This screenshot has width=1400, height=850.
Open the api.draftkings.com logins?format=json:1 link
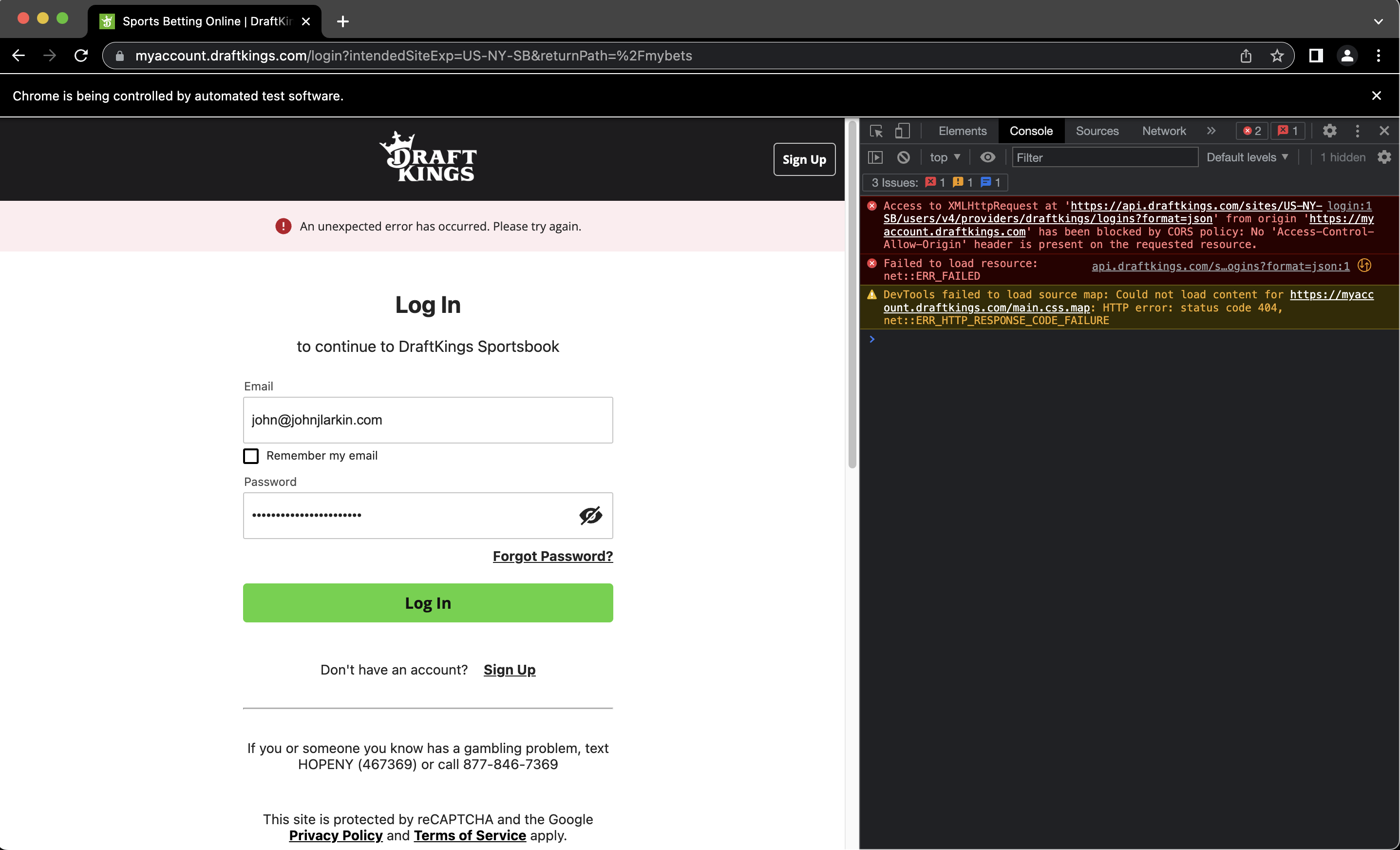1220,266
